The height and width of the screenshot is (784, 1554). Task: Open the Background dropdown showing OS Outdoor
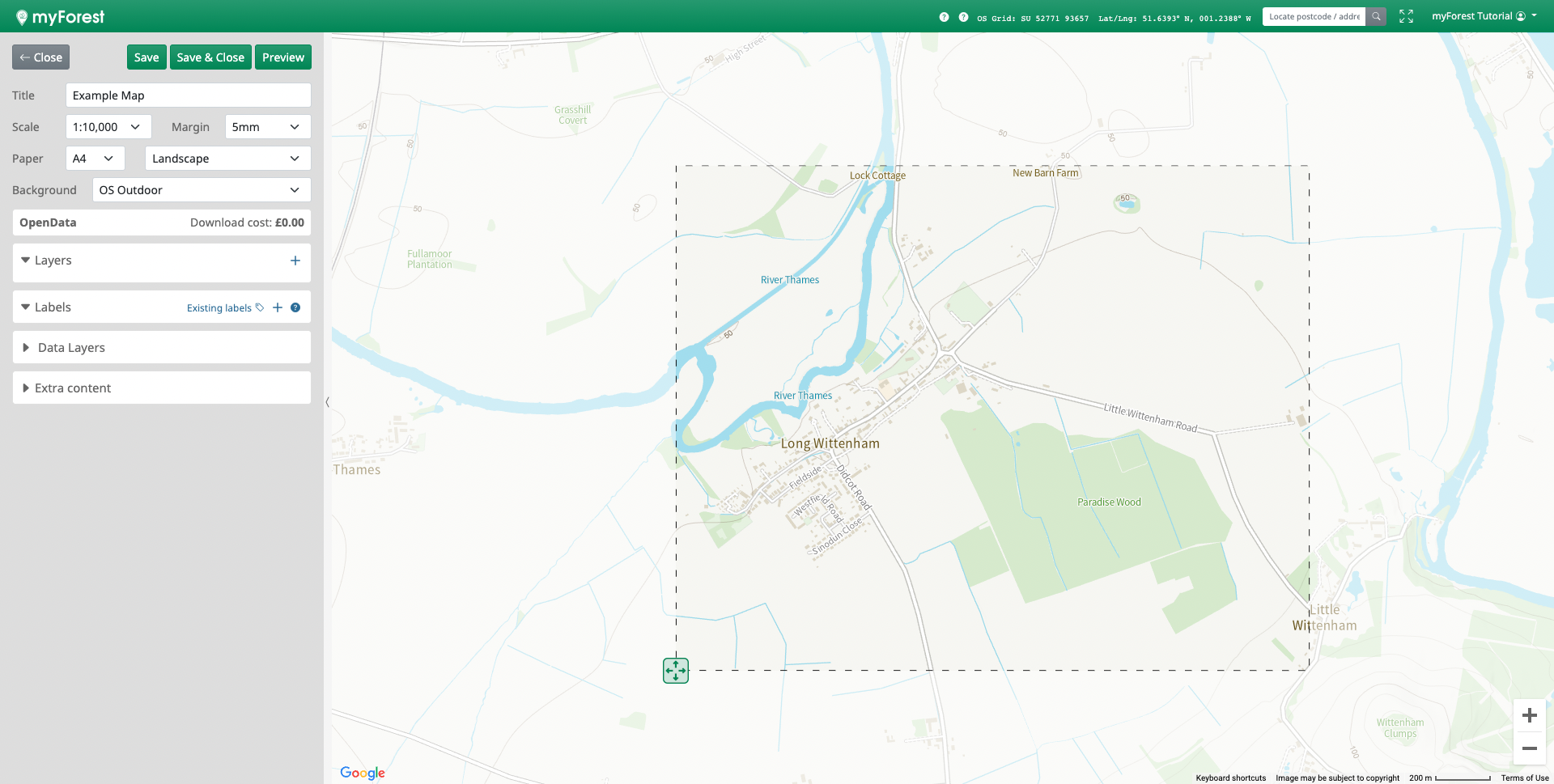[201, 190]
